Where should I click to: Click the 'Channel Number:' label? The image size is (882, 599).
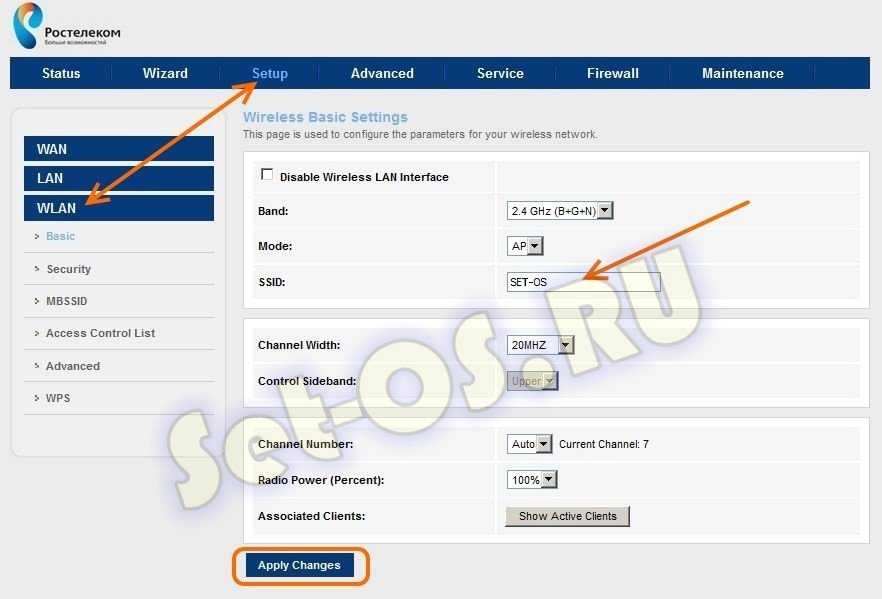(x=305, y=444)
